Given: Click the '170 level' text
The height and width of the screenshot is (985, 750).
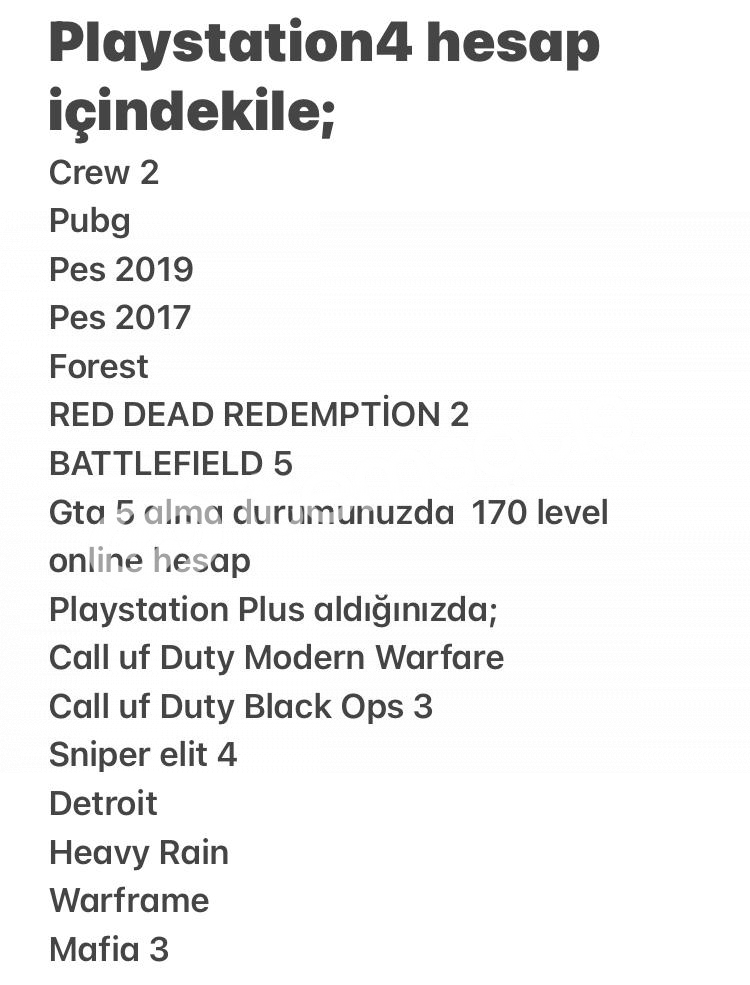Looking at the screenshot, I should tap(540, 513).
